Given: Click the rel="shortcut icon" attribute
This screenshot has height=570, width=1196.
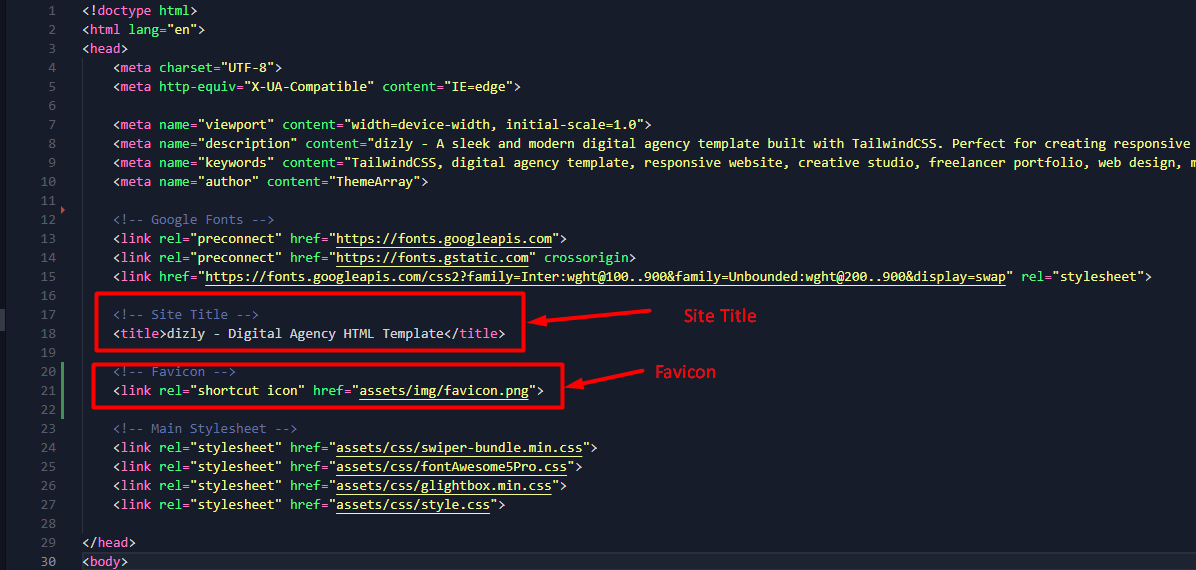Looking at the screenshot, I should (233, 391).
